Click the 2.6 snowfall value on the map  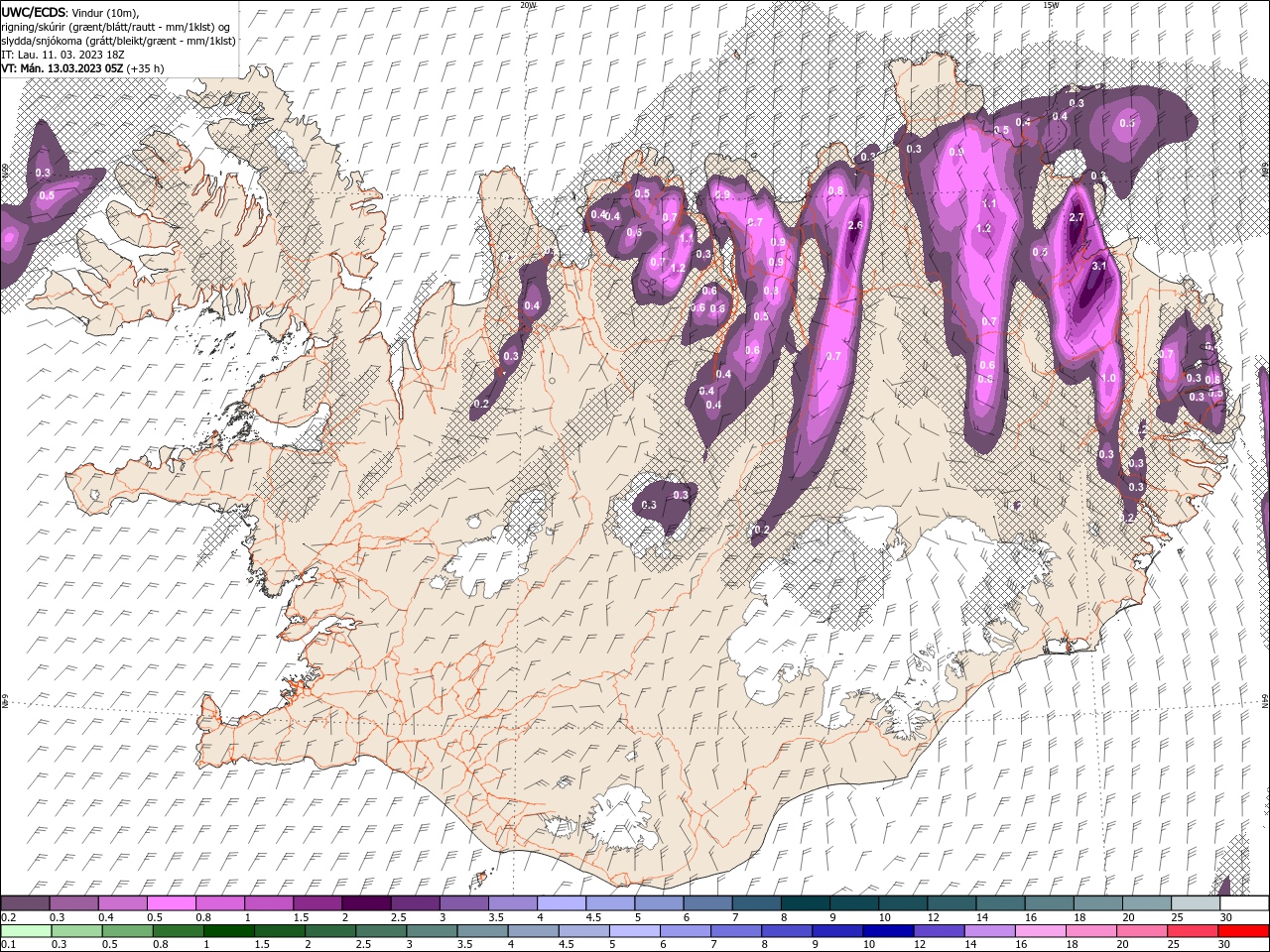pyautogui.click(x=857, y=225)
